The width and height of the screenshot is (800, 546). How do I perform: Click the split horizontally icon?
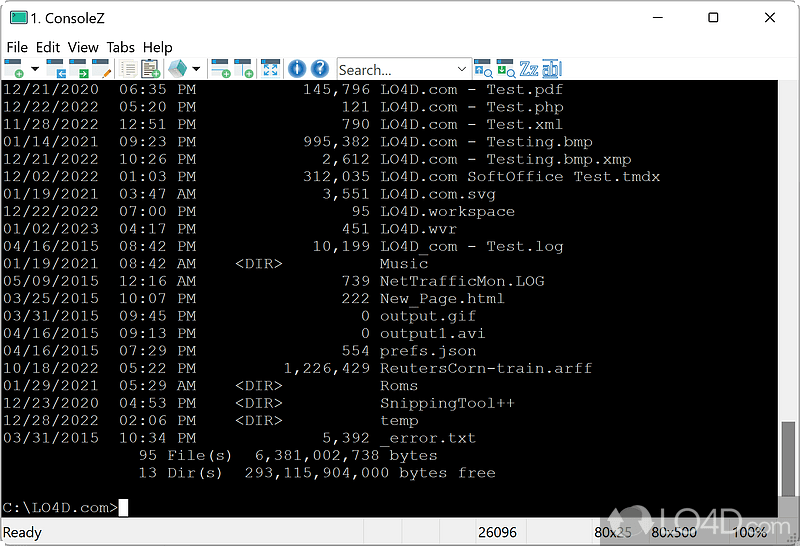(x=221, y=69)
